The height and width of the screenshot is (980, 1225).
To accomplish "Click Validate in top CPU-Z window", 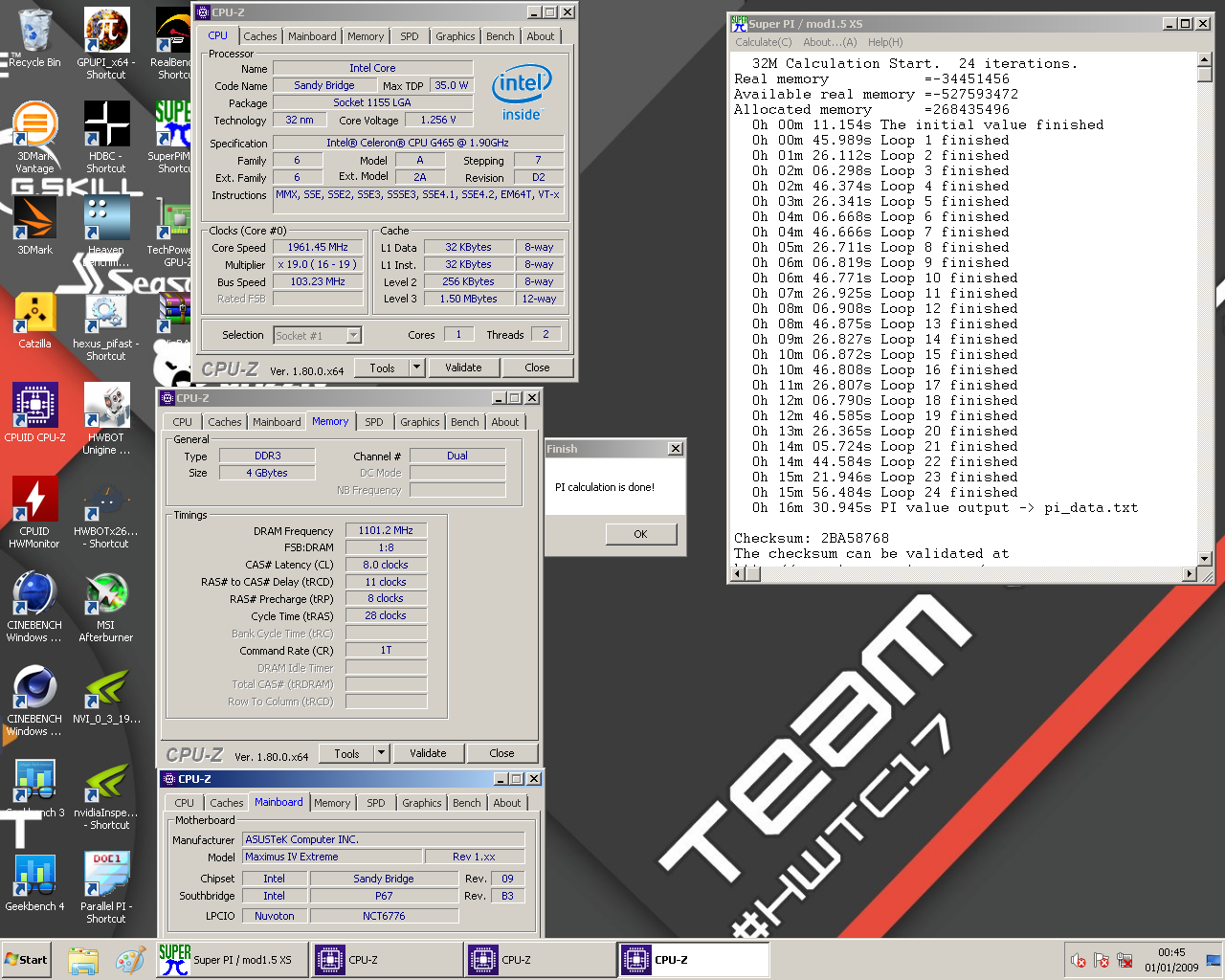I will (x=463, y=367).
